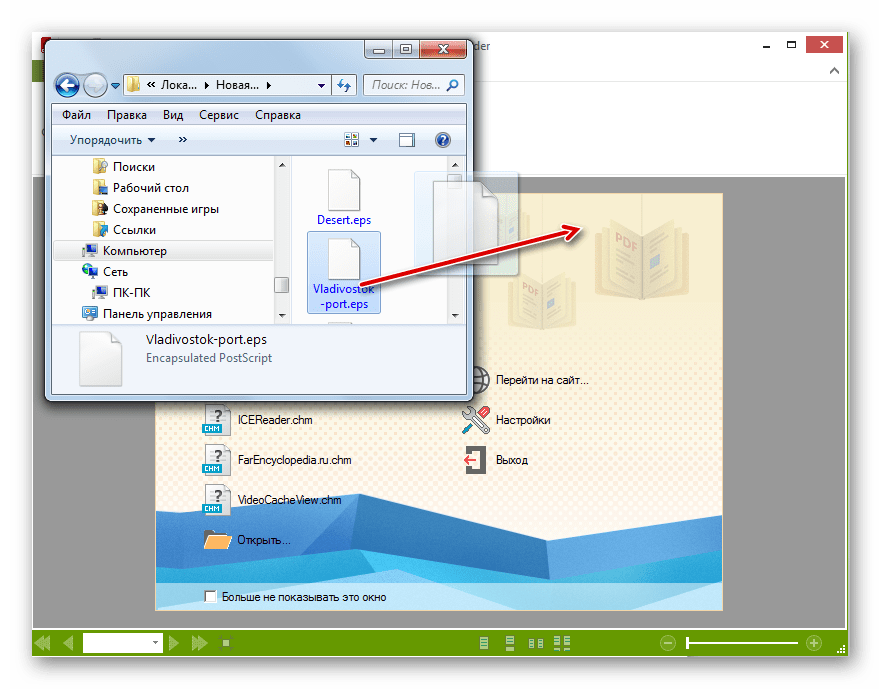Toggle the preview pane button
Viewport: 882px width, 689px height.
click(407, 139)
